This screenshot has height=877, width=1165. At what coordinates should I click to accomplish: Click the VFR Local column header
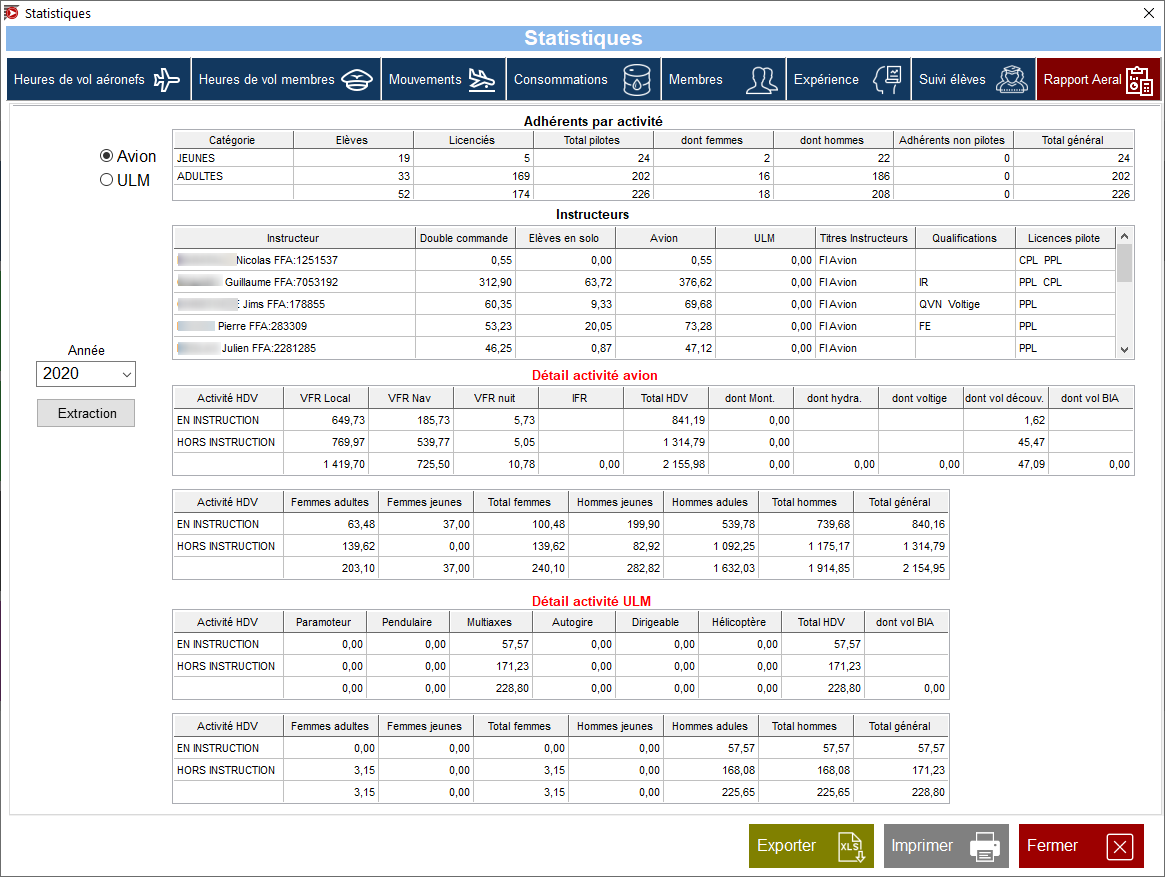[325, 398]
